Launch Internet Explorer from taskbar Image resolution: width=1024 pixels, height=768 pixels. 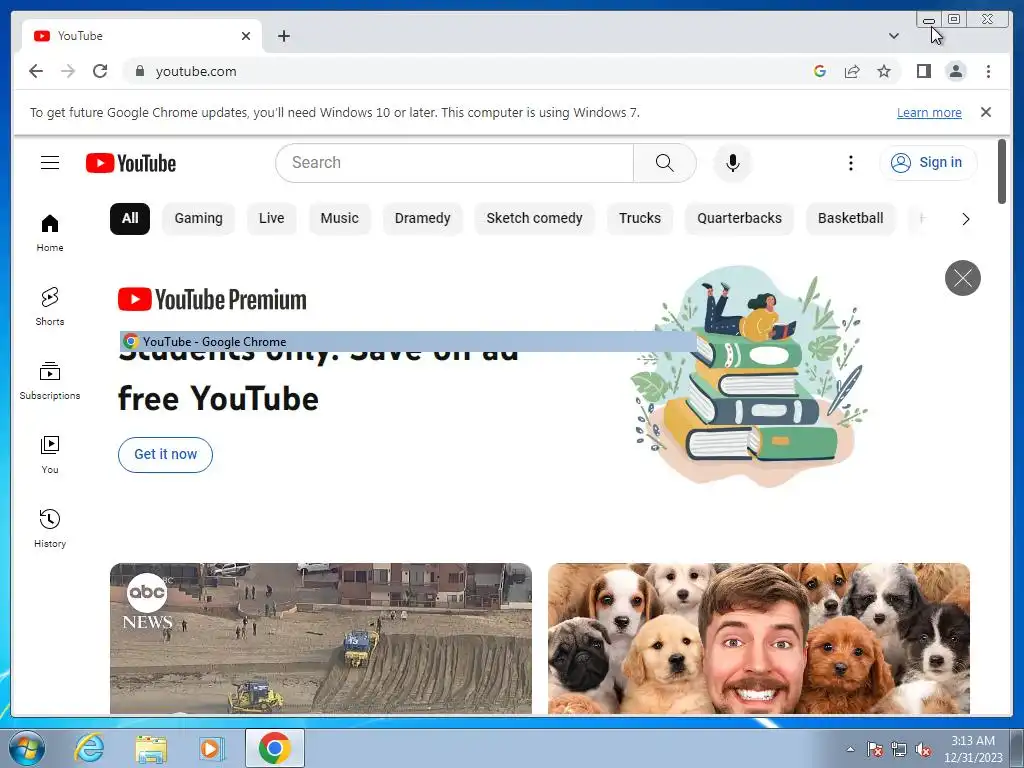[x=89, y=748]
